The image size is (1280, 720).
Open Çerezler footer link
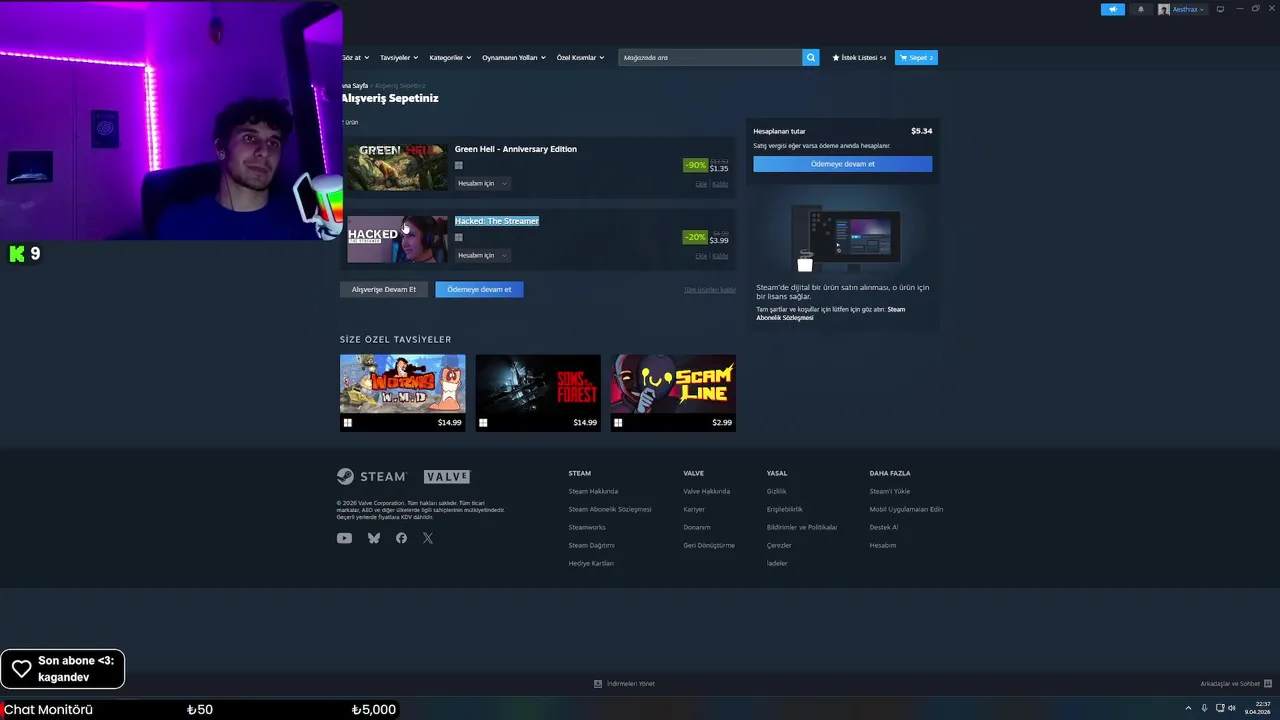(x=779, y=545)
